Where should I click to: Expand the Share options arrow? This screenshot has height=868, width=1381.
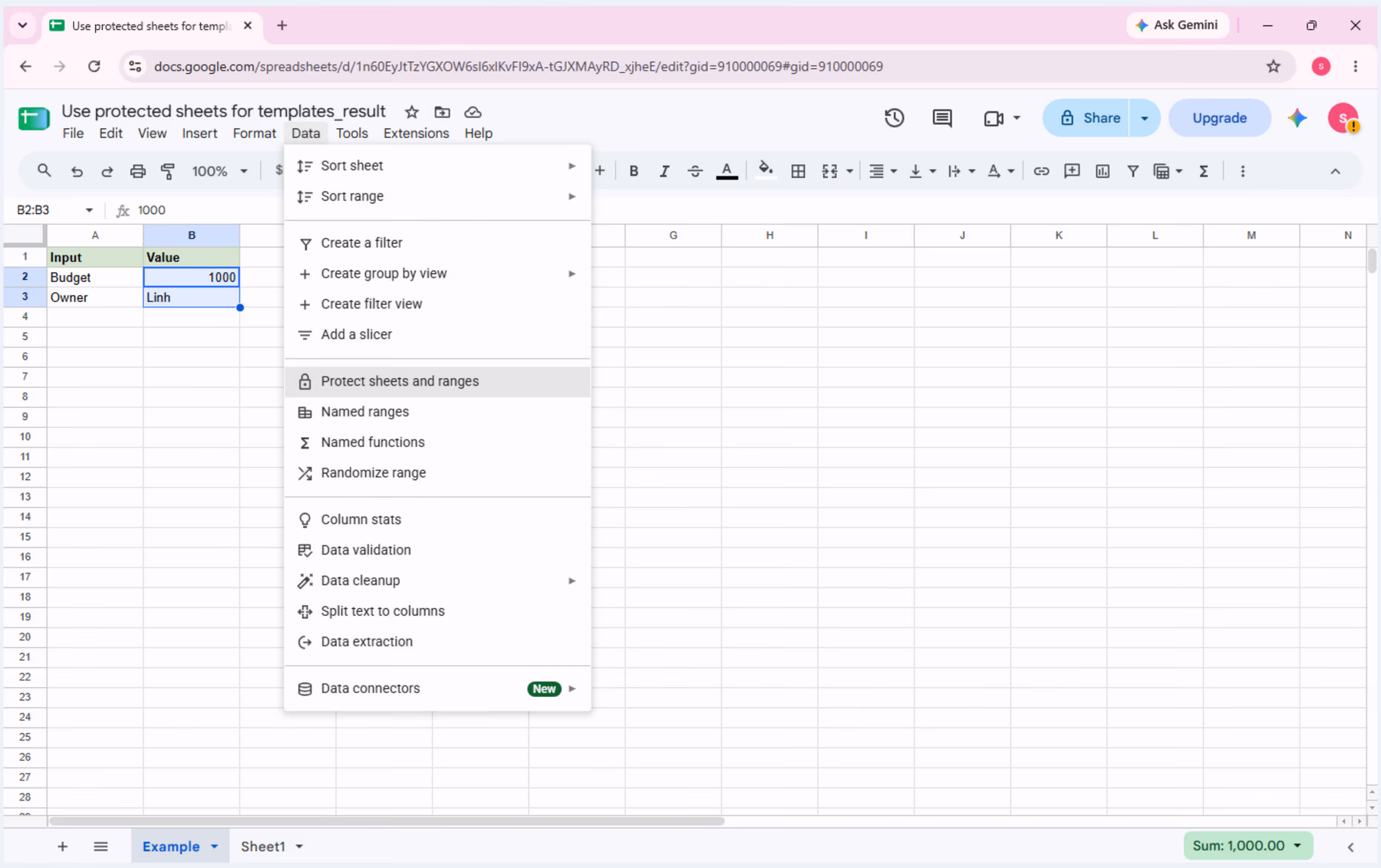click(x=1144, y=118)
